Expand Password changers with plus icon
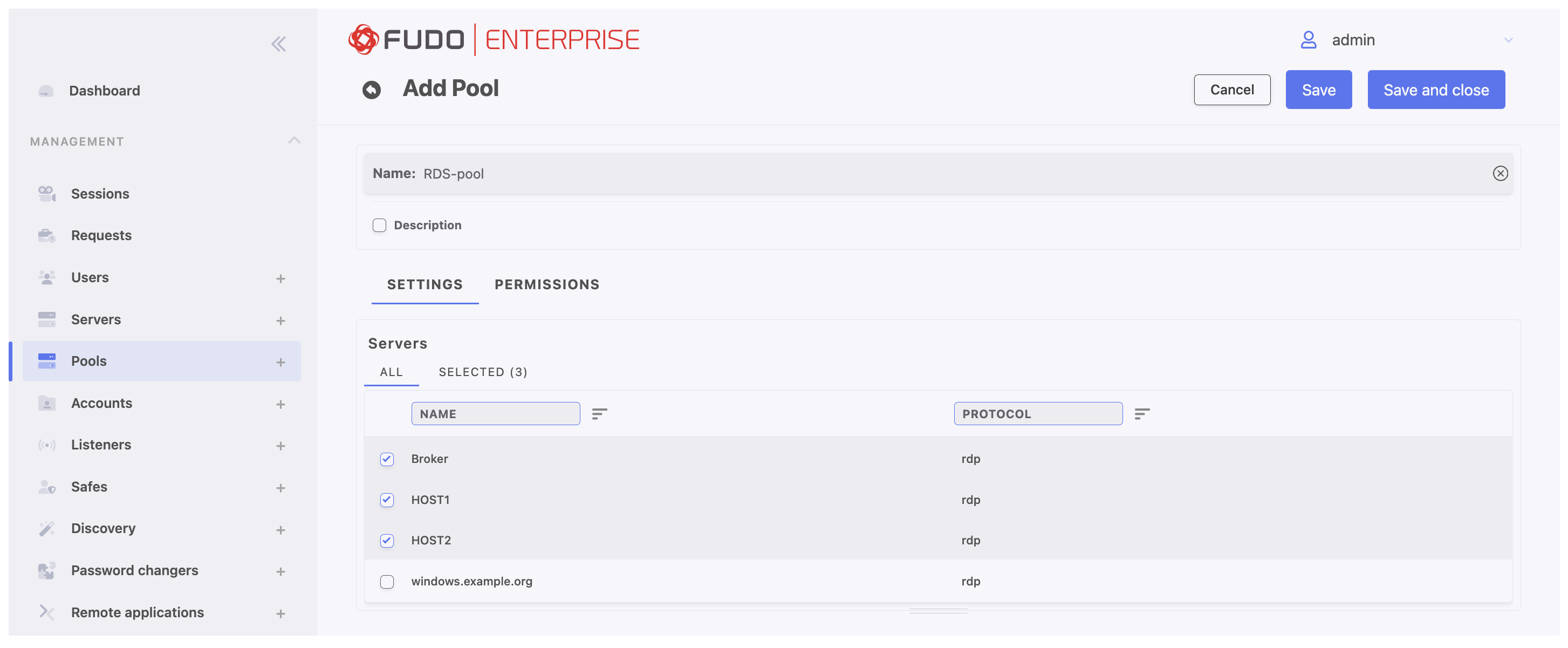 (x=280, y=572)
